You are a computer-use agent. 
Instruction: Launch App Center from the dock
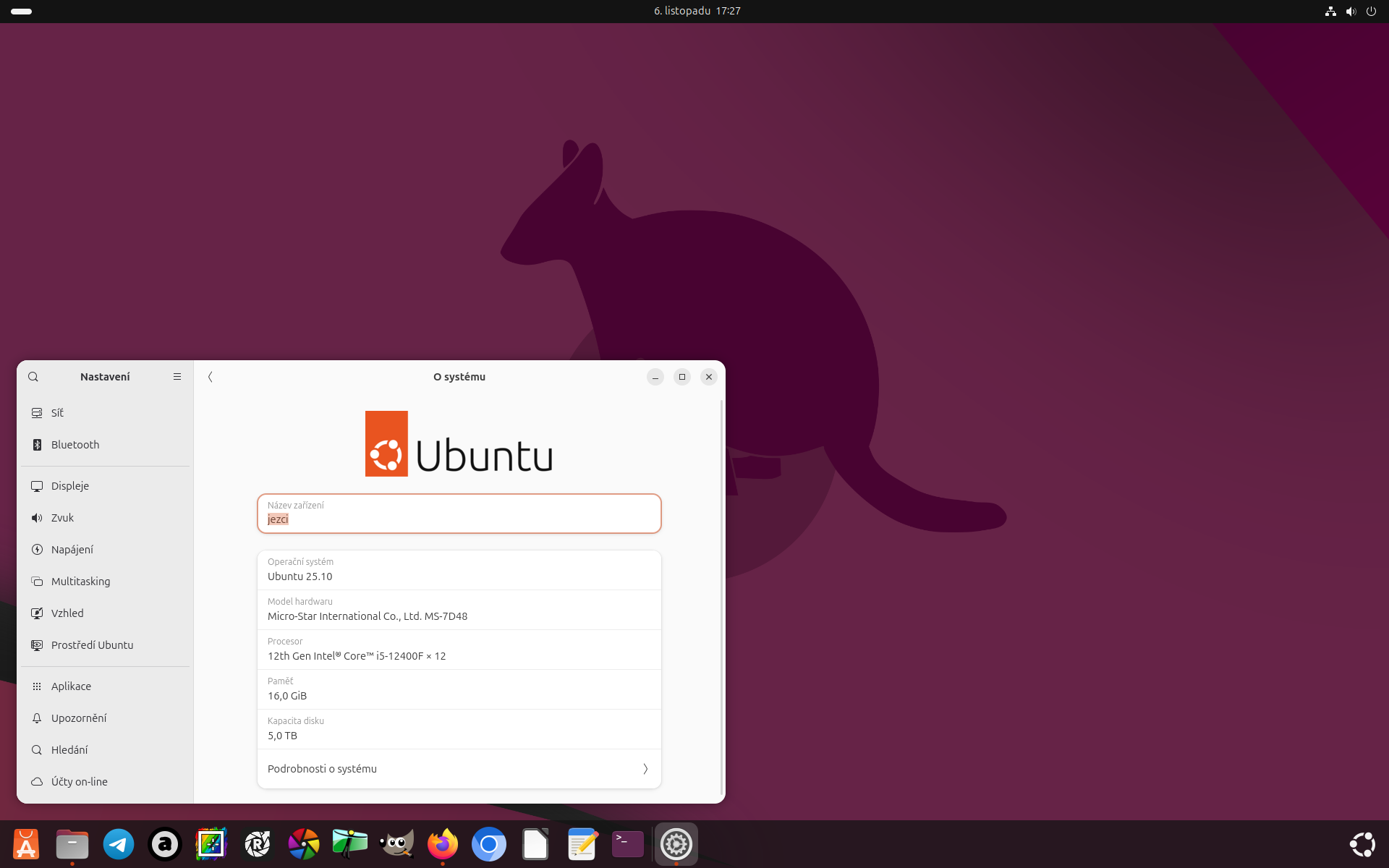26,844
